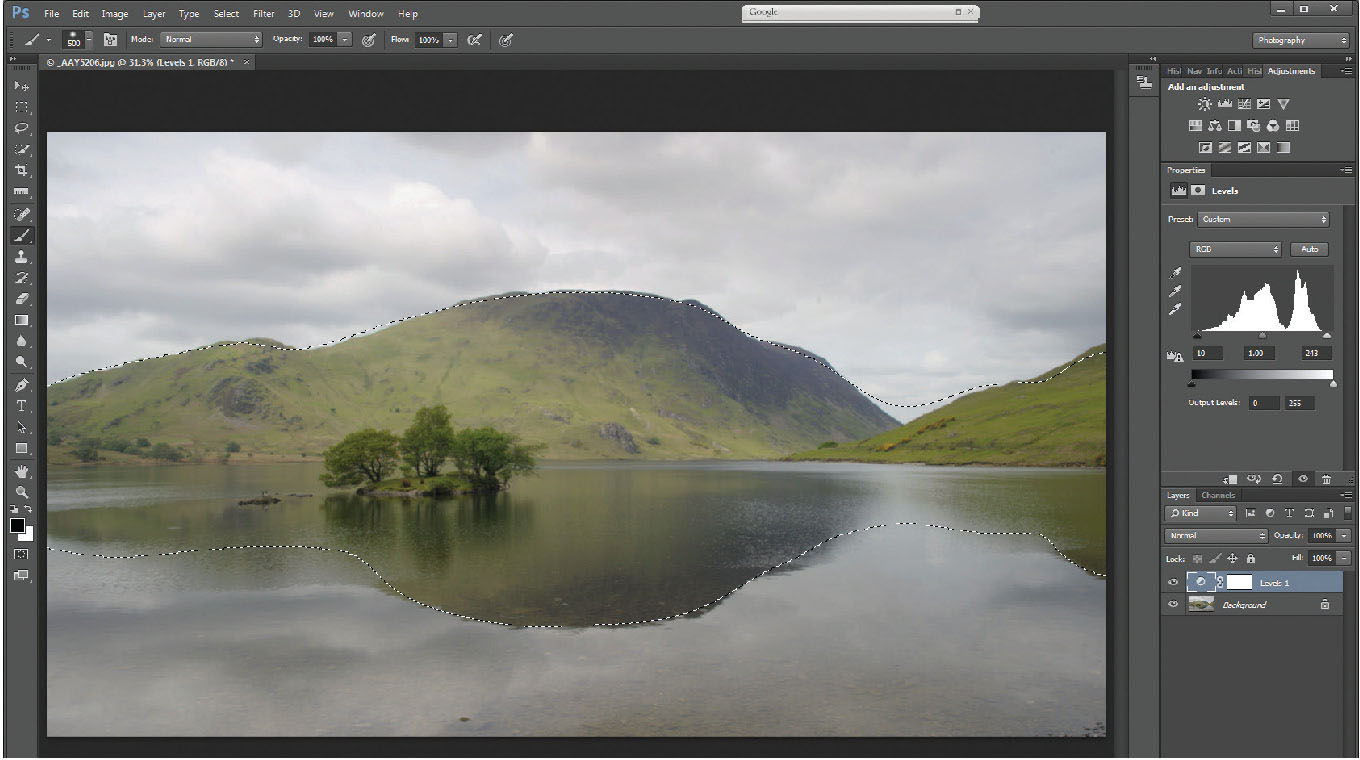The image size is (1360, 760).
Task: Select the Rectangular Marquee tool
Action: pos(21,107)
